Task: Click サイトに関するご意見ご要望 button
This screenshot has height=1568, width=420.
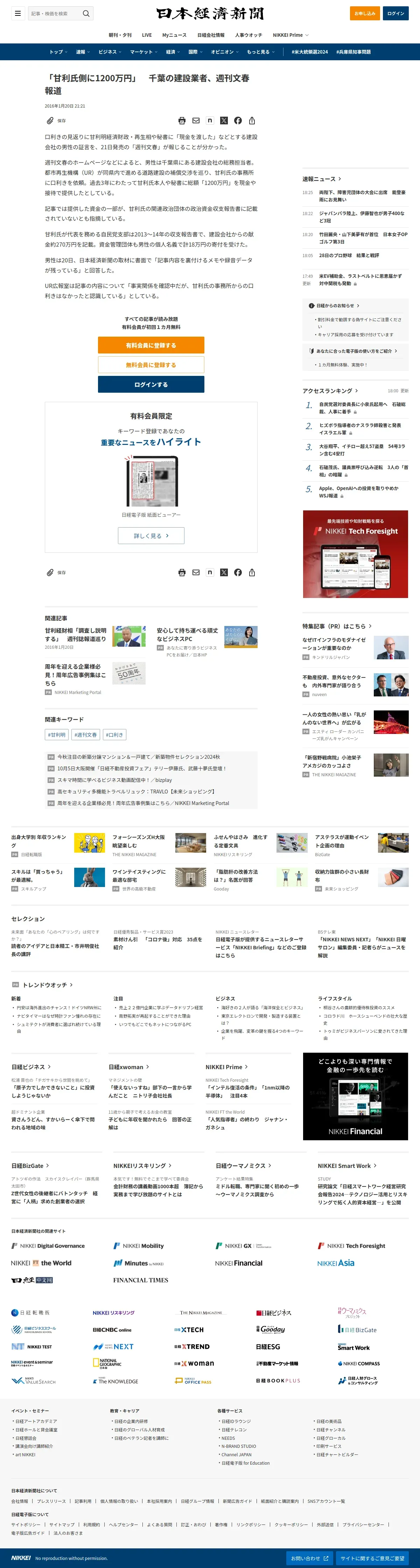Action: point(372,1558)
